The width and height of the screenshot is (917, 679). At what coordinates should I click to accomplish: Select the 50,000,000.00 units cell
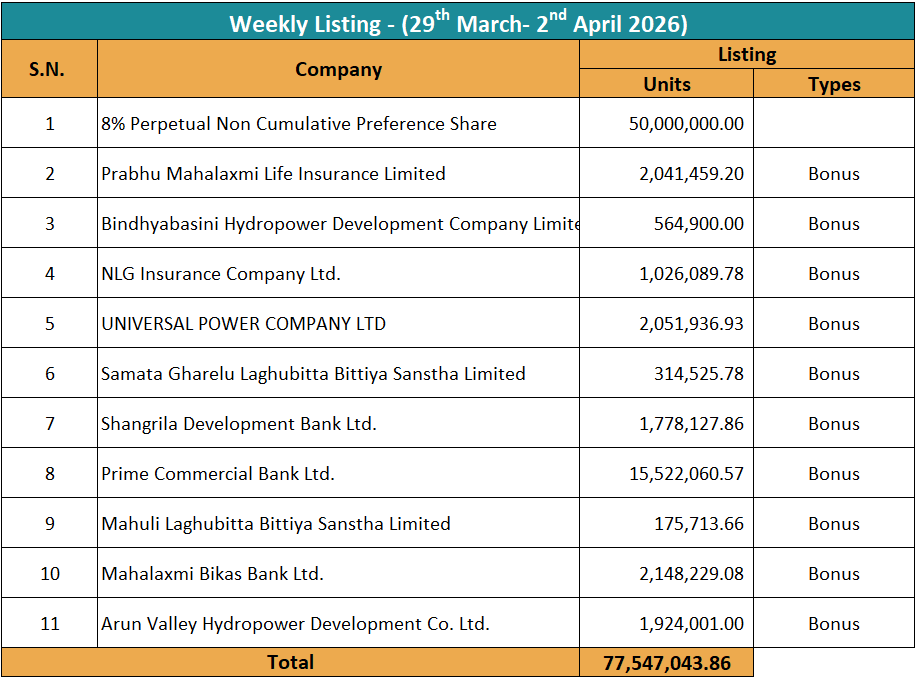[x=686, y=124]
